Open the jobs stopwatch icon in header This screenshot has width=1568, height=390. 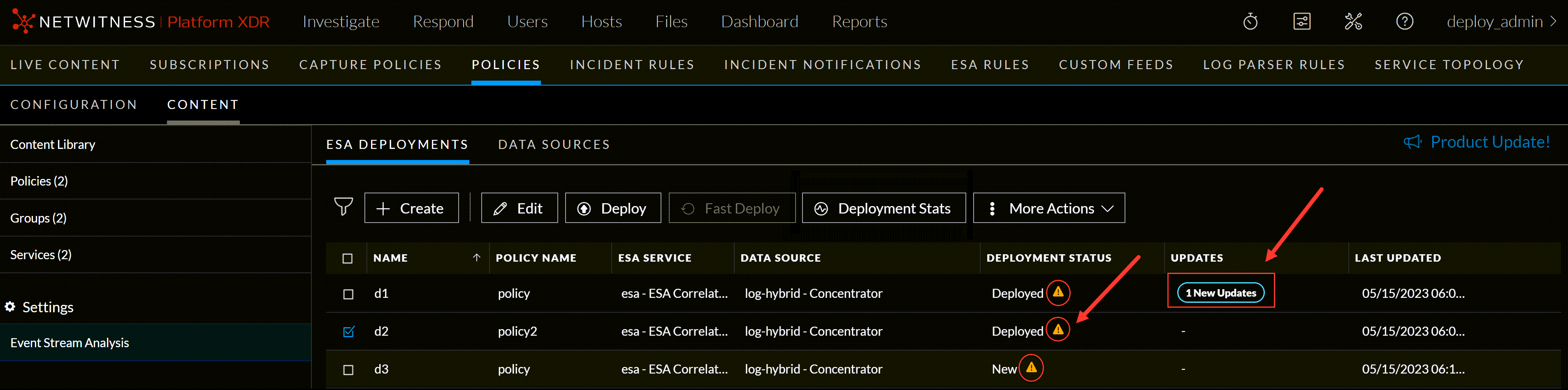1251,21
